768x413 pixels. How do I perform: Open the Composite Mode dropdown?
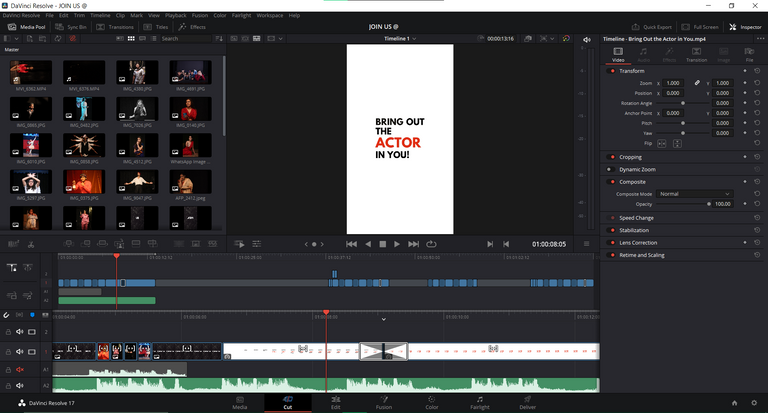[695, 193]
